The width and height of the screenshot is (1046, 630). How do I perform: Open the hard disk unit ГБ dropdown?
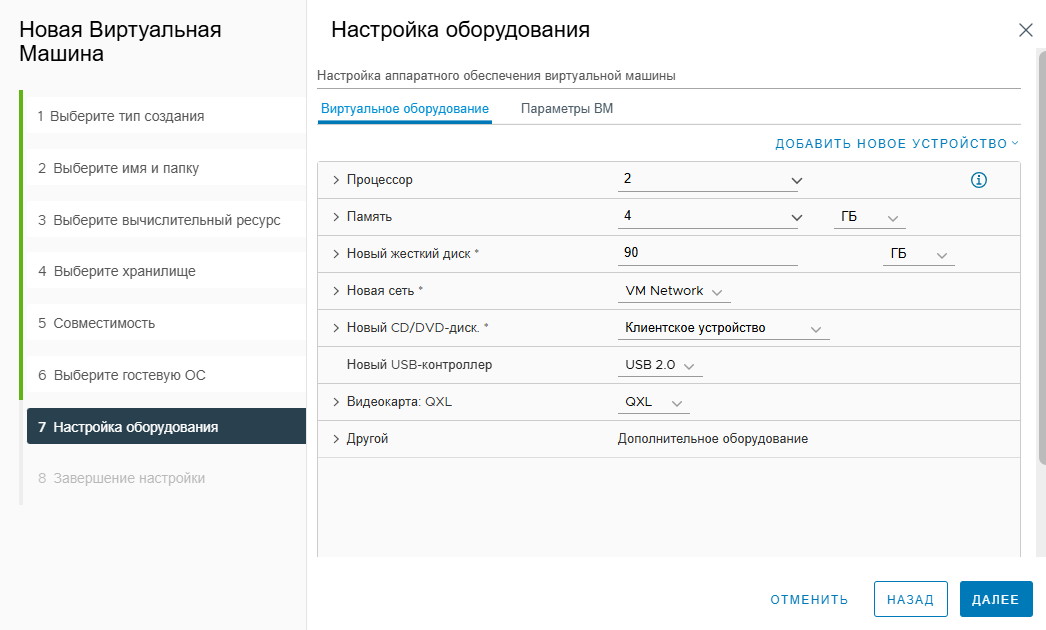click(919, 254)
